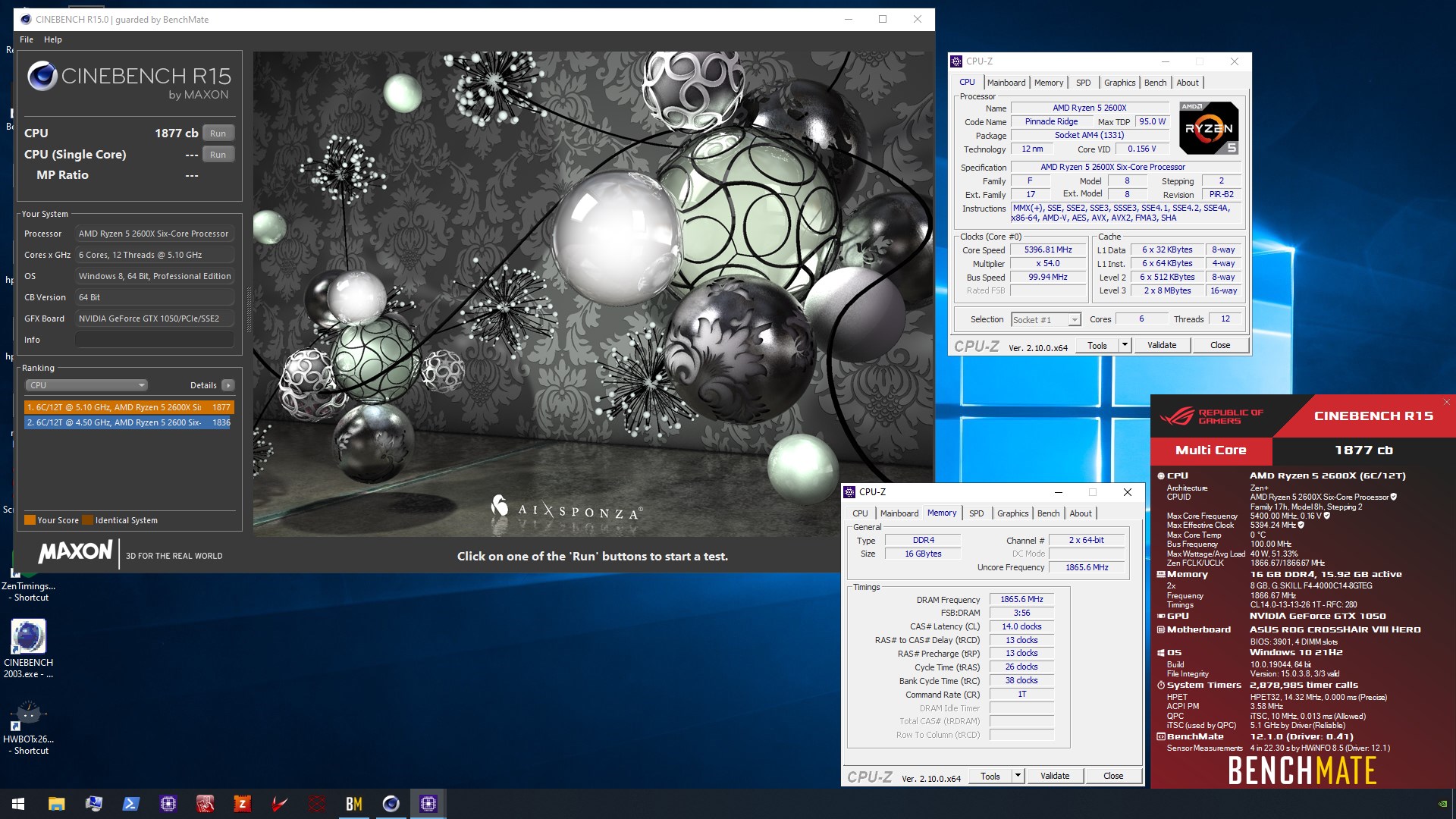Click Validate in upper CPU-Z window
The height and width of the screenshot is (819, 1456).
tap(1162, 345)
